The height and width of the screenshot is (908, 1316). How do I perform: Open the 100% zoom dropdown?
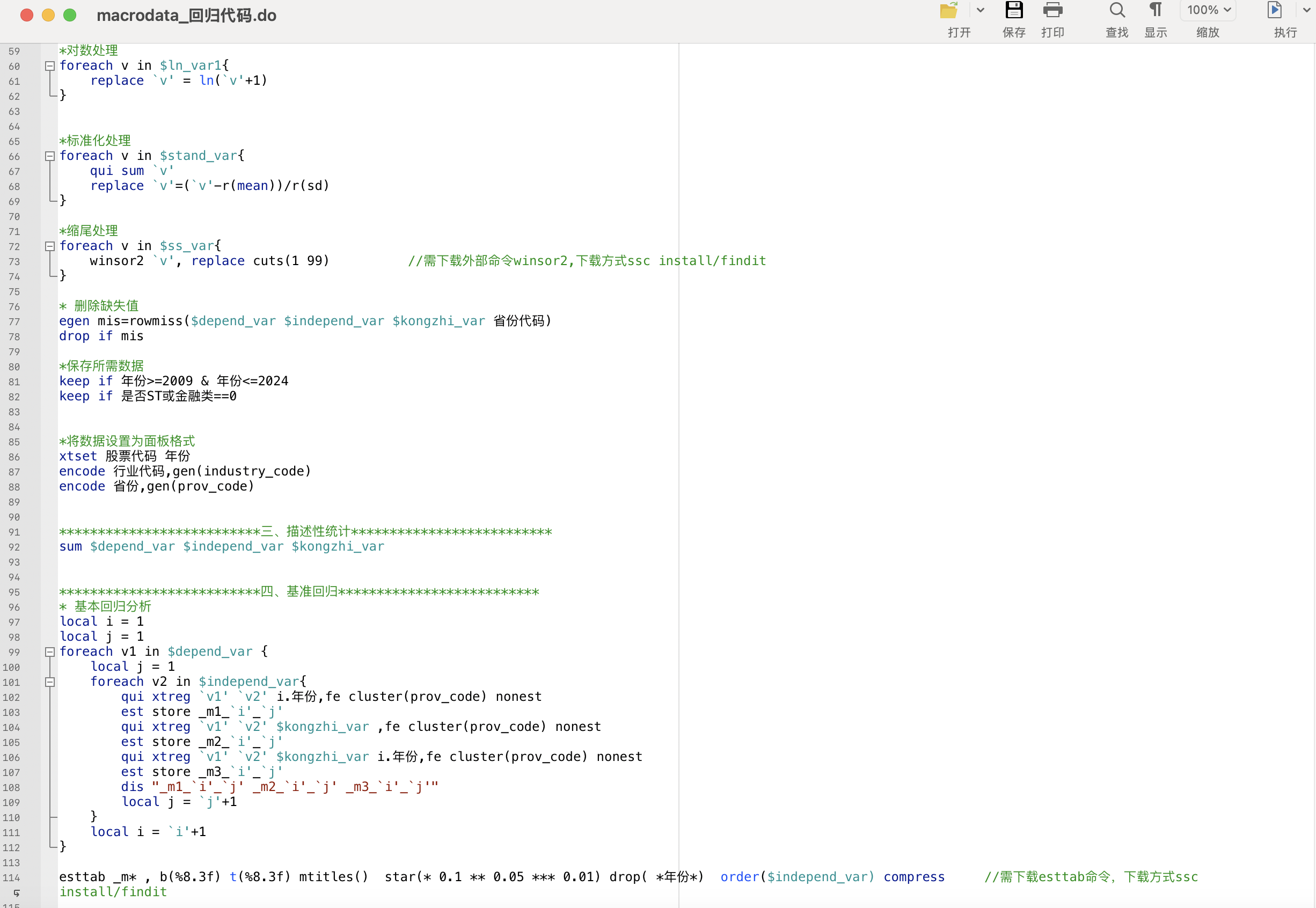pyautogui.click(x=1209, y=10)
